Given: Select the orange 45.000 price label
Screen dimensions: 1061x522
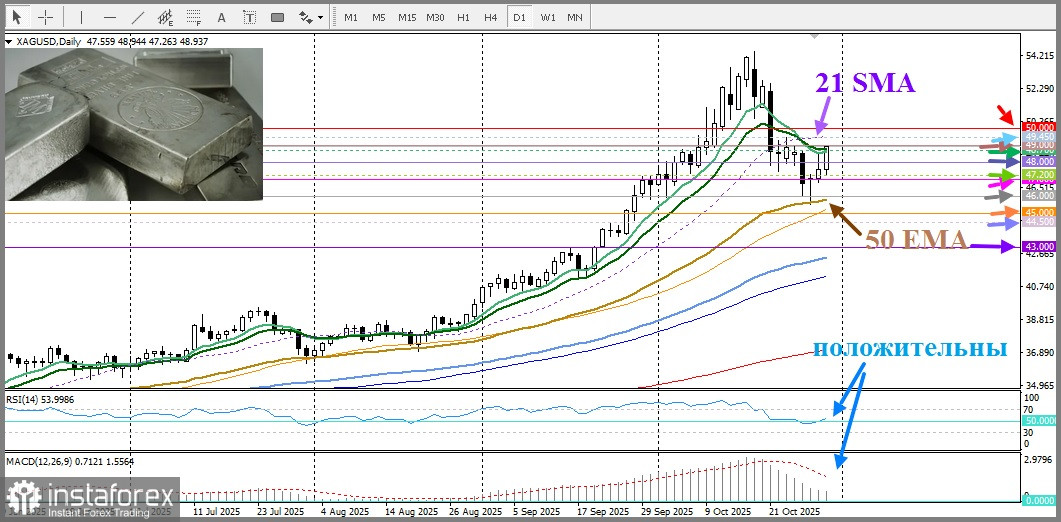Looking at the screenshot, I should (x=1039, y=212).
